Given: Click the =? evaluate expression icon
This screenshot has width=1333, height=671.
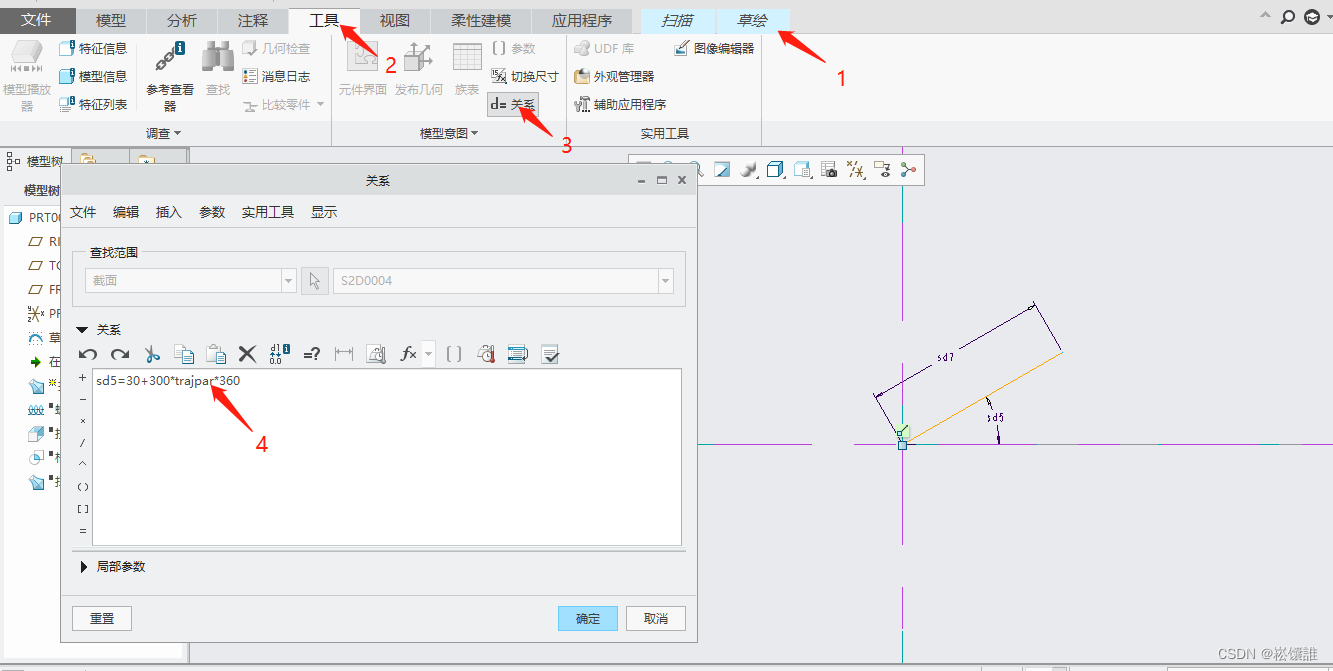Looking at the screenshot, I should point(311,354).
